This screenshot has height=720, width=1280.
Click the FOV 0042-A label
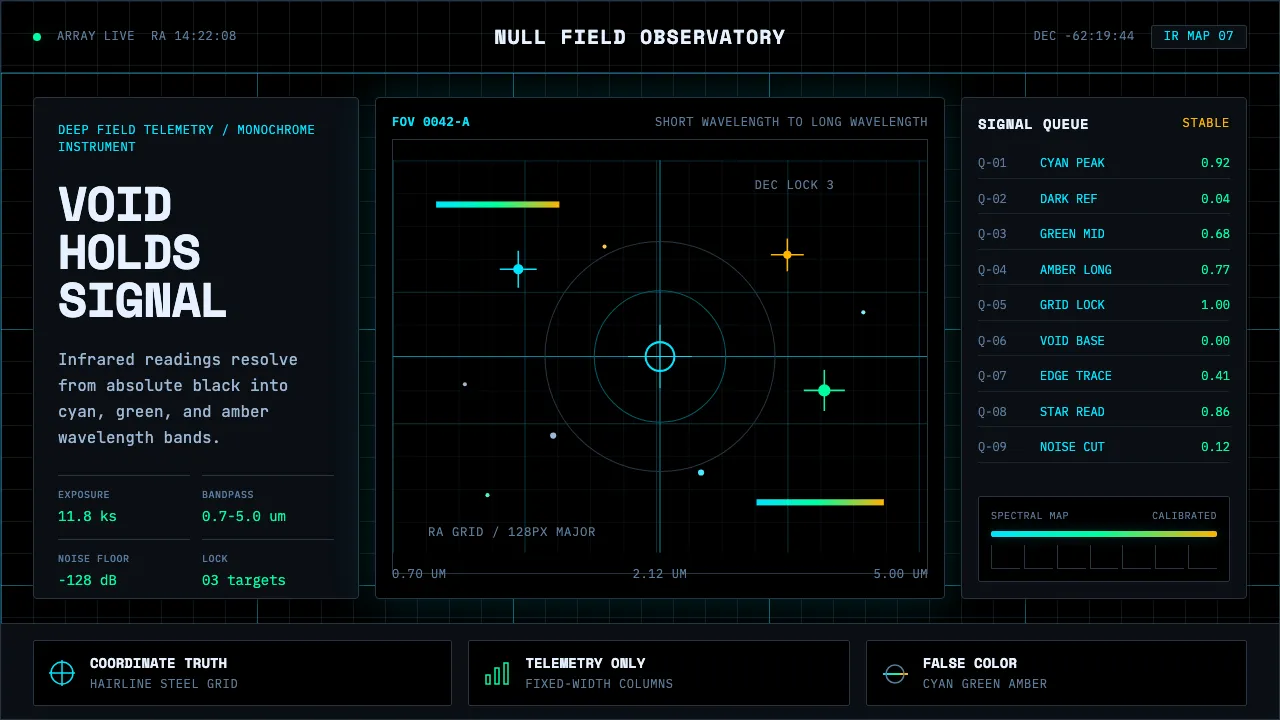pos(431,122)
